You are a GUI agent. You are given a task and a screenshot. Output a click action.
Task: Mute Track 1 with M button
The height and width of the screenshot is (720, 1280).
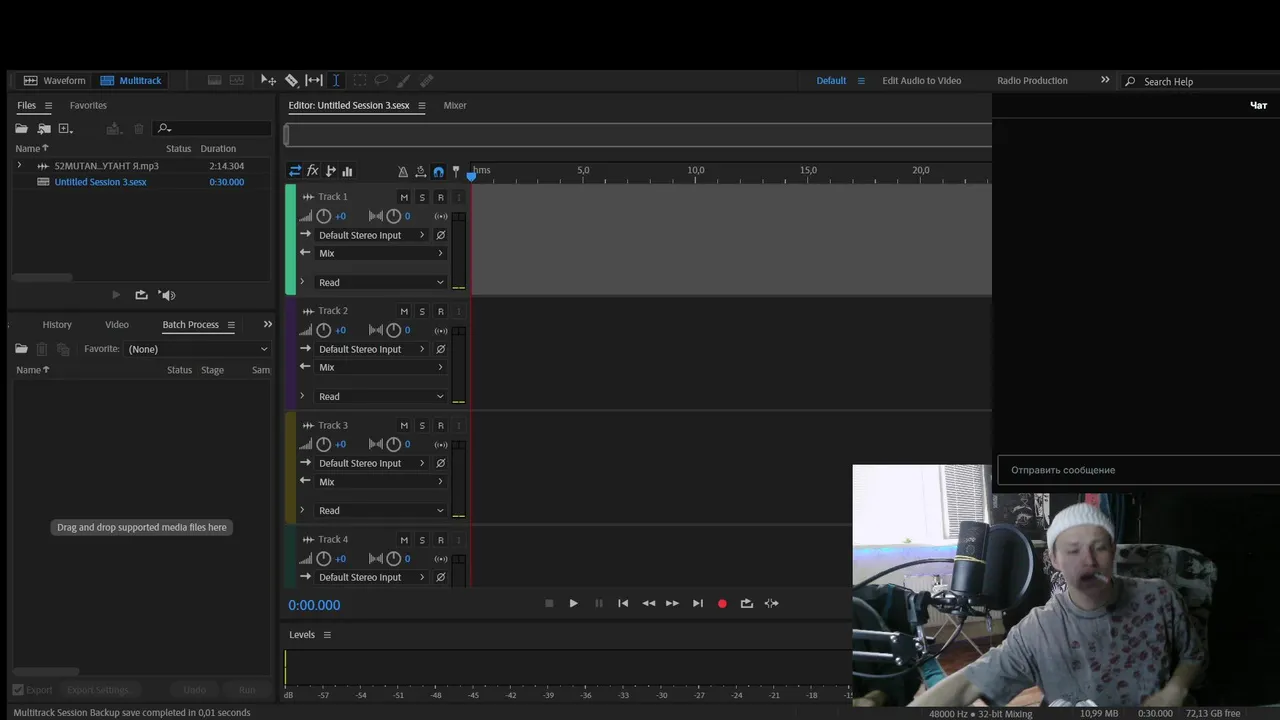[404, 197]
